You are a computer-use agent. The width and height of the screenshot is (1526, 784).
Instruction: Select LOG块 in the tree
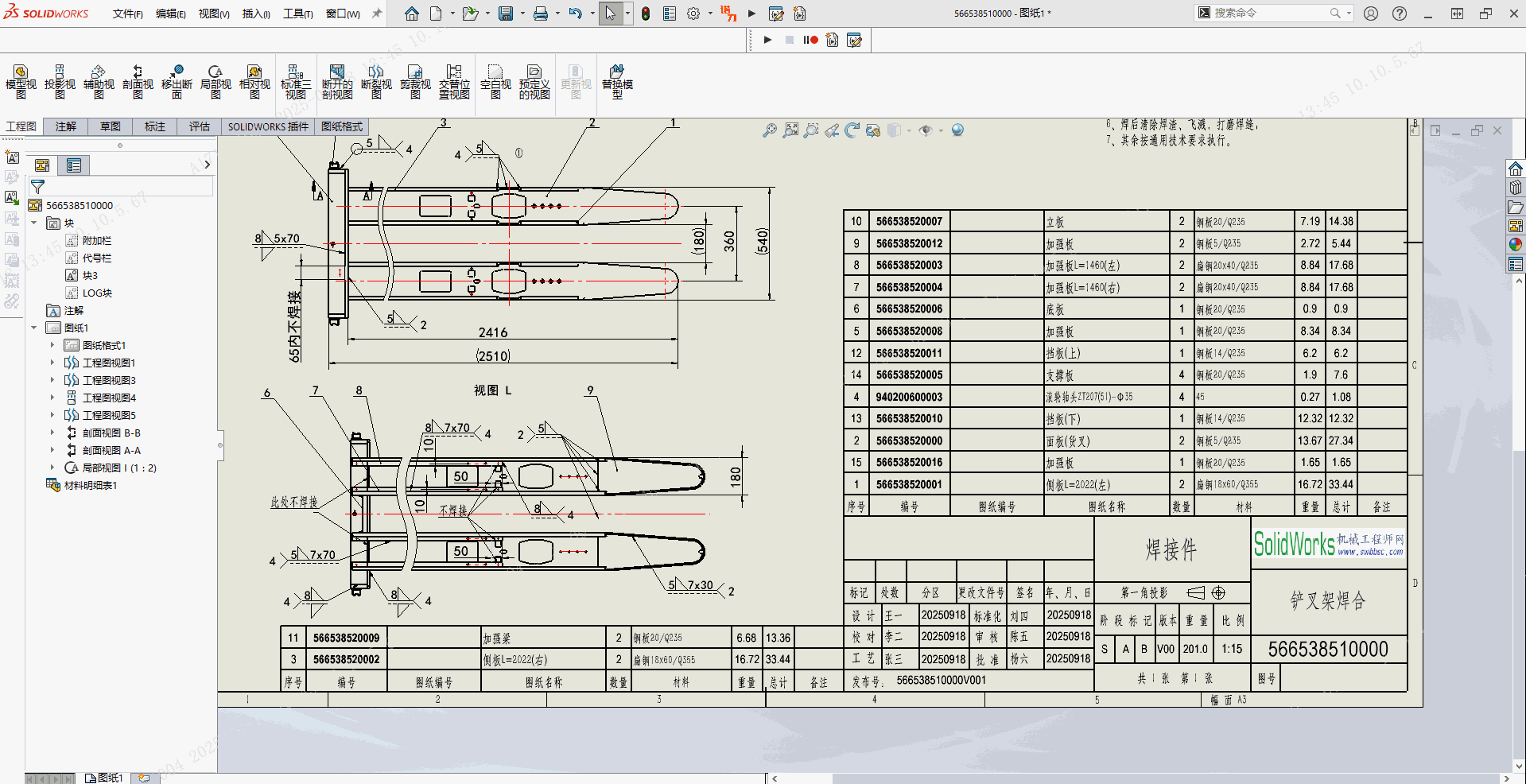coord(97,293)
